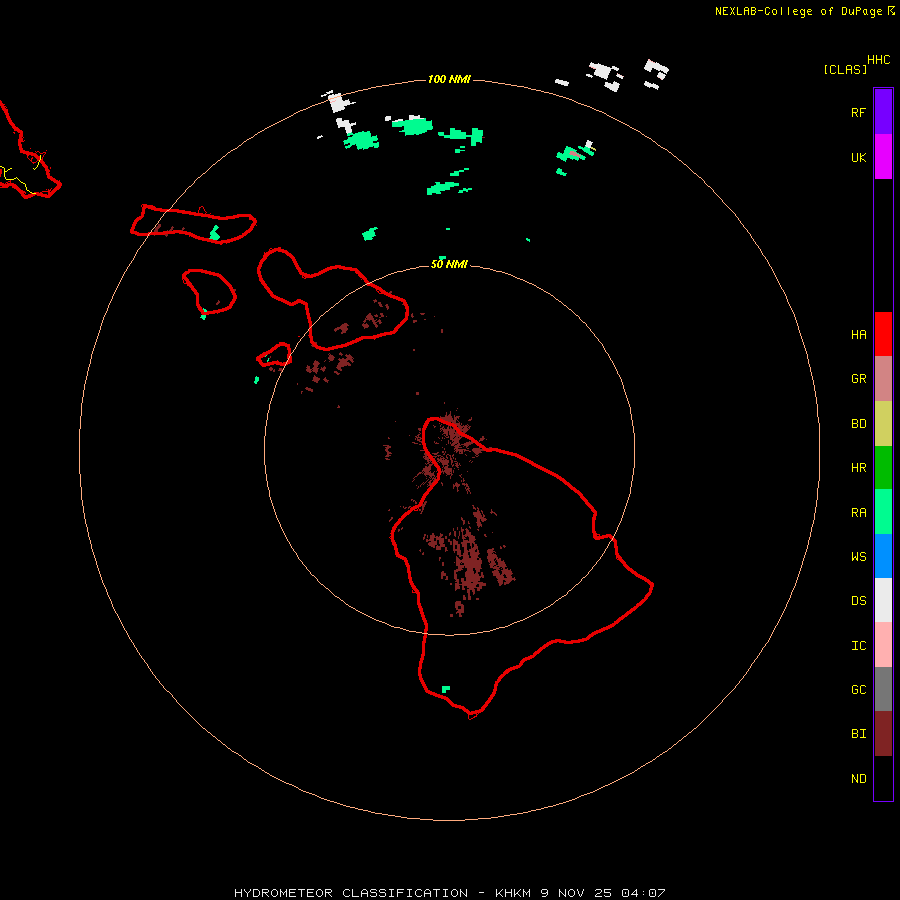Click the "RF" legend label
The image size is (900, 900).
[858, 112]
